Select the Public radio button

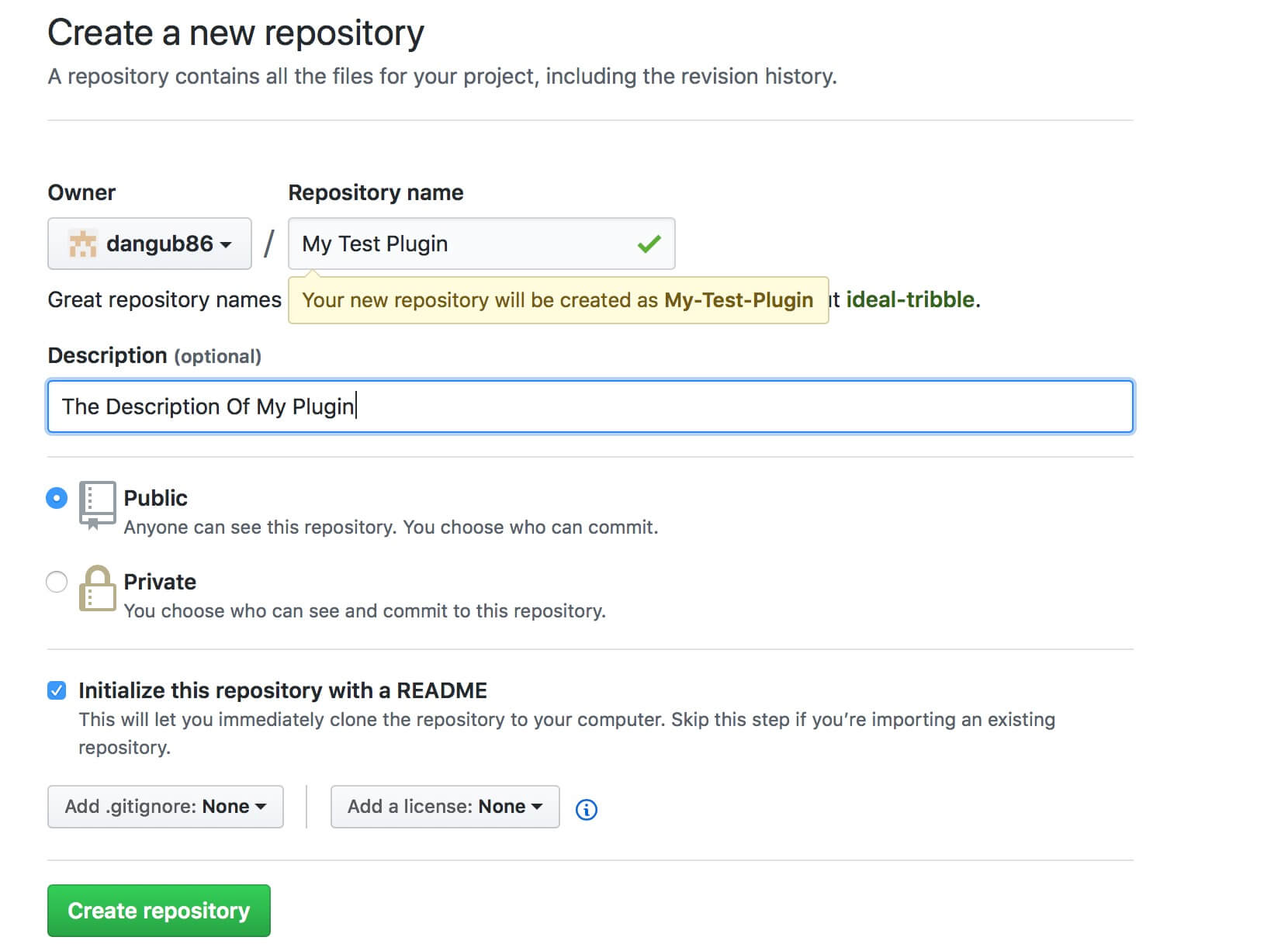point(57,498)
